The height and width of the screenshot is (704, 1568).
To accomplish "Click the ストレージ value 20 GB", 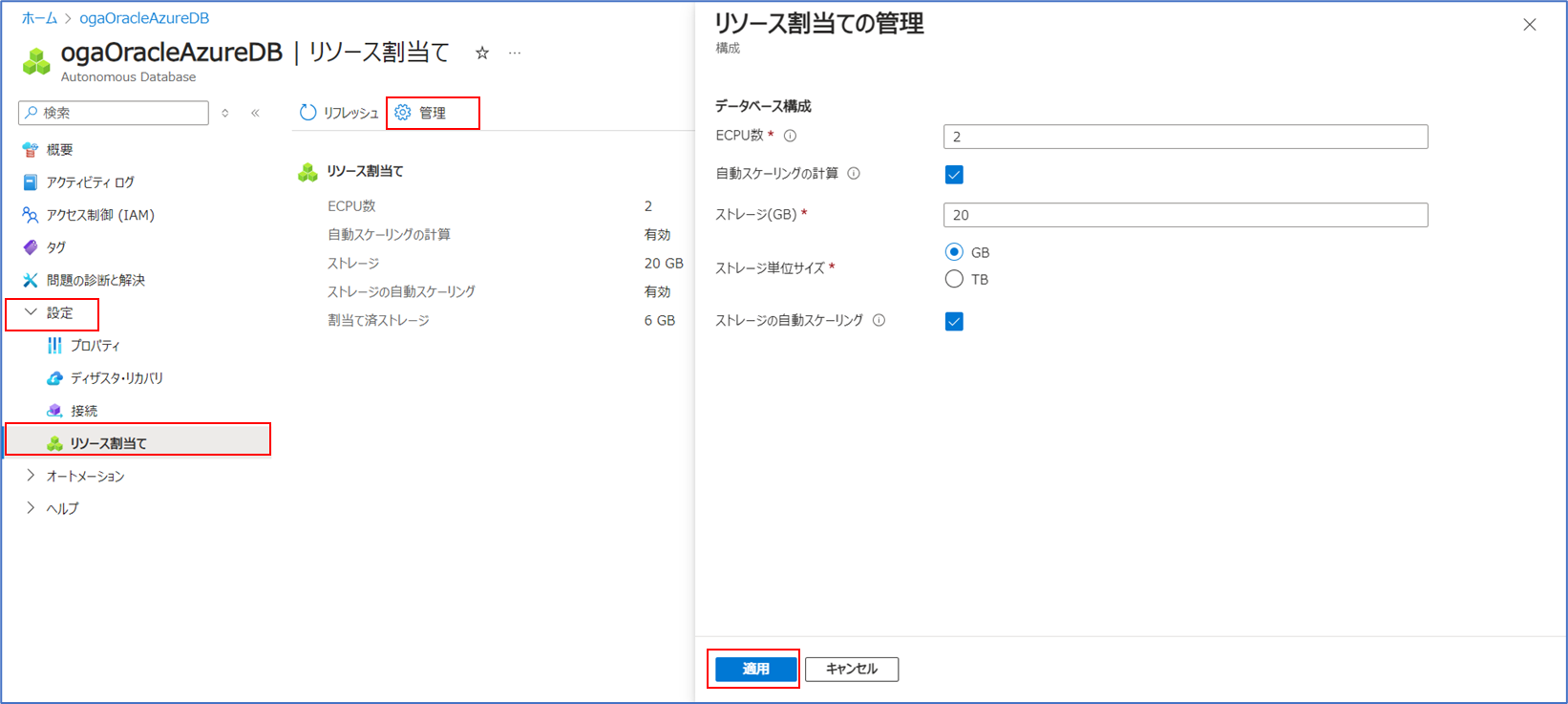I will [664, 263].
